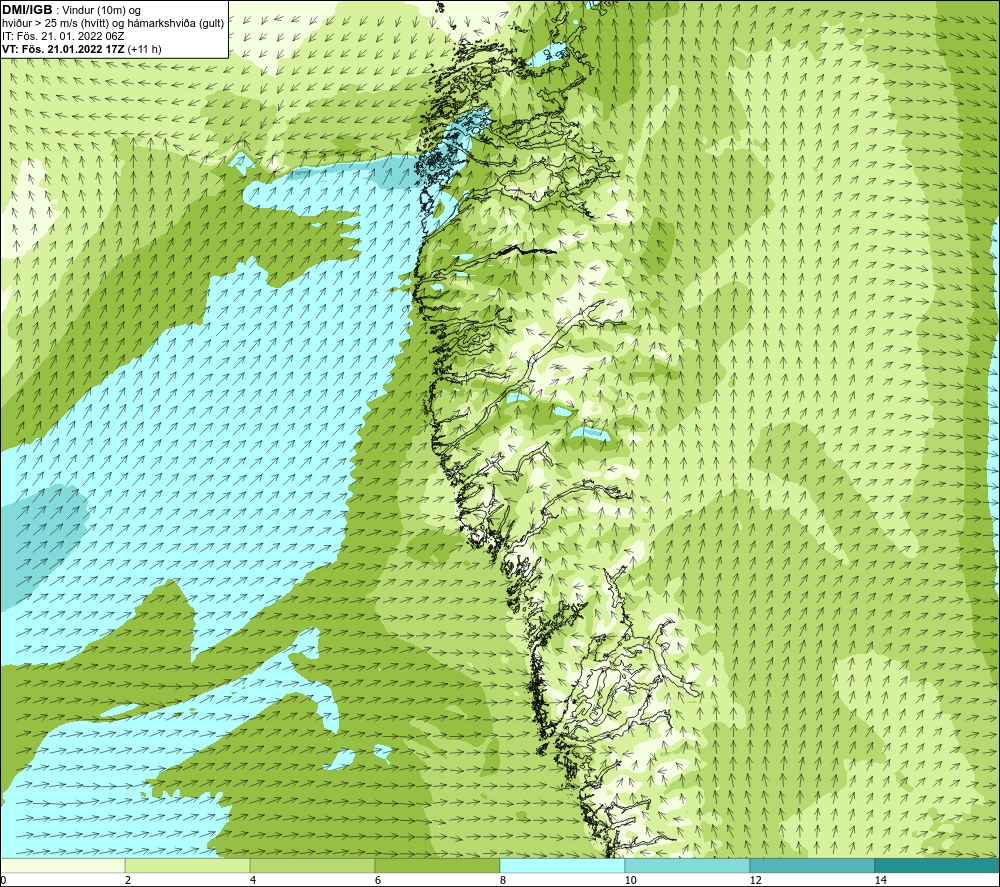Click the scale label '14'
Image resolution: width=1000 pixels, height=887 pixels.
880,880
